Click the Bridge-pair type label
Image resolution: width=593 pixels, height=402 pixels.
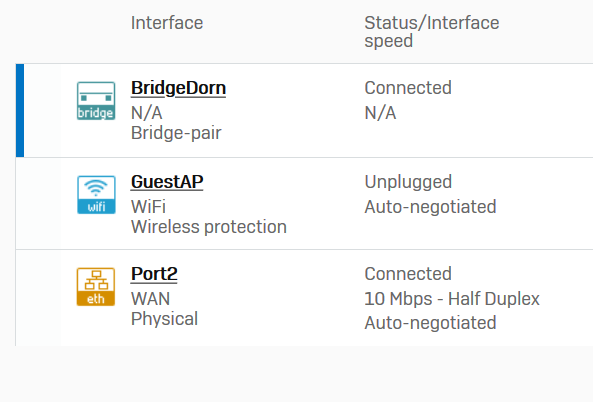[x=176, y=133]
